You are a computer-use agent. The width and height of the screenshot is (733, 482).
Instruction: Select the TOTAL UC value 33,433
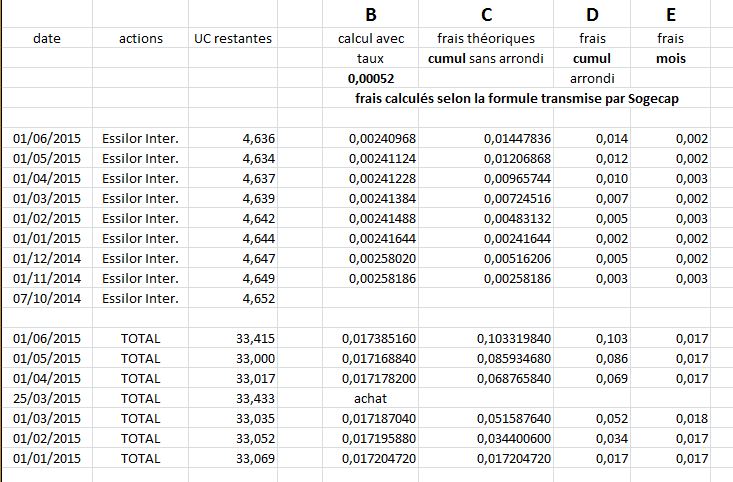pos(256,397)
